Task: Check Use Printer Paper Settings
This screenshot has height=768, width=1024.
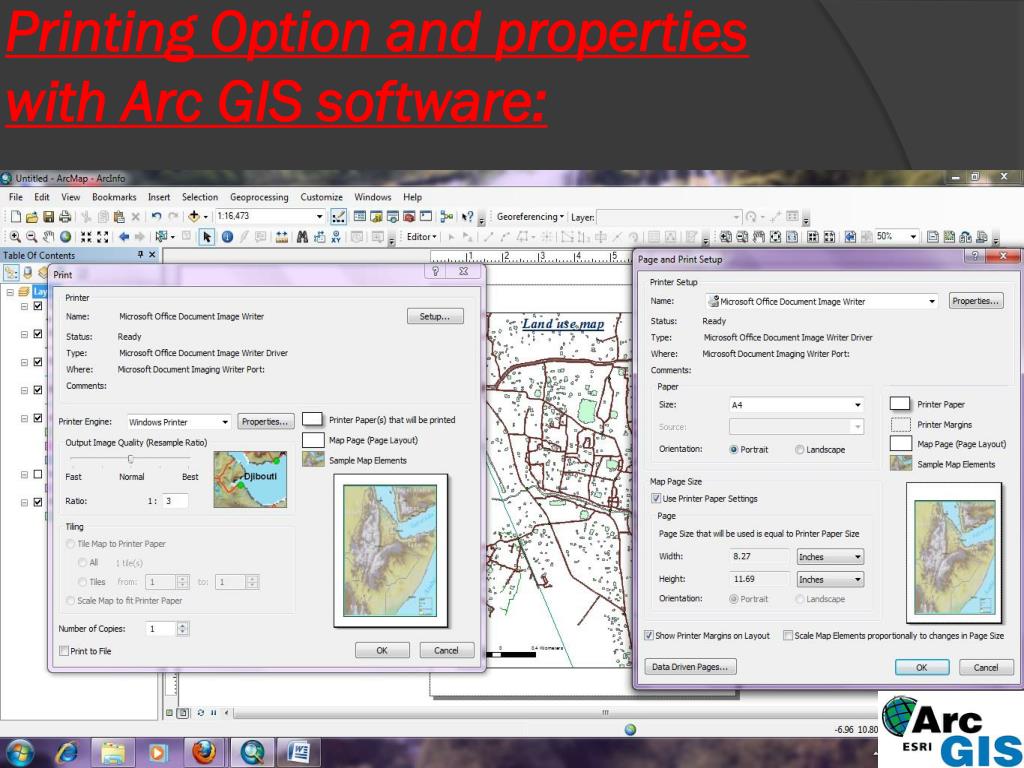Action: [x=656, y=498]
